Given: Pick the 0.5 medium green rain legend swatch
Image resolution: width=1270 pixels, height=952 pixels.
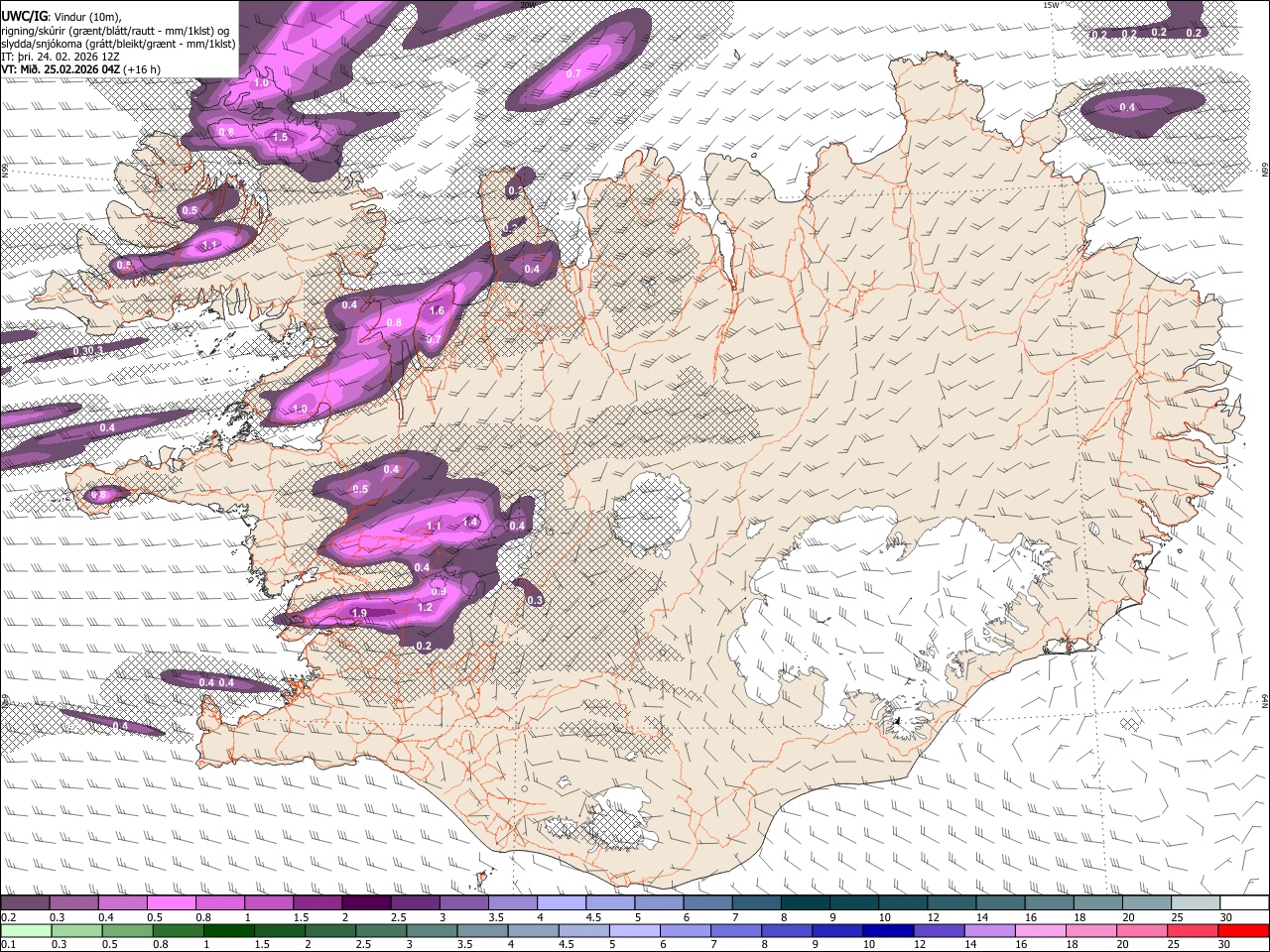Looking at the screenshot, I should pyautogui.click(x=127, y=931).
